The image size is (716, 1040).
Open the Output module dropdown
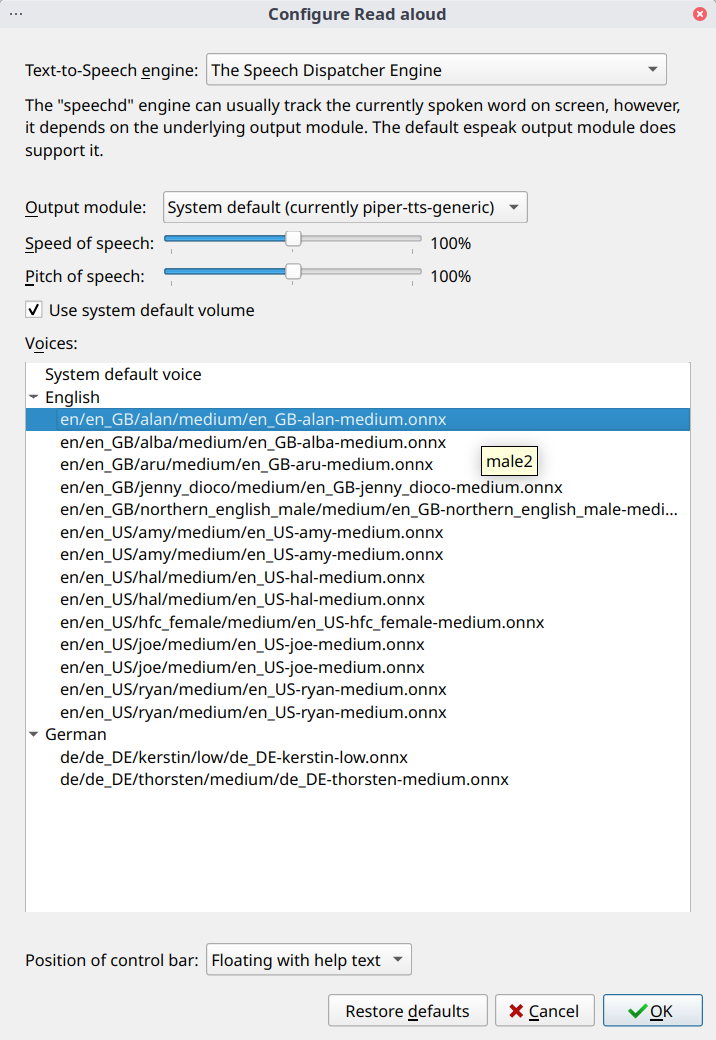(x=345, y=208)
